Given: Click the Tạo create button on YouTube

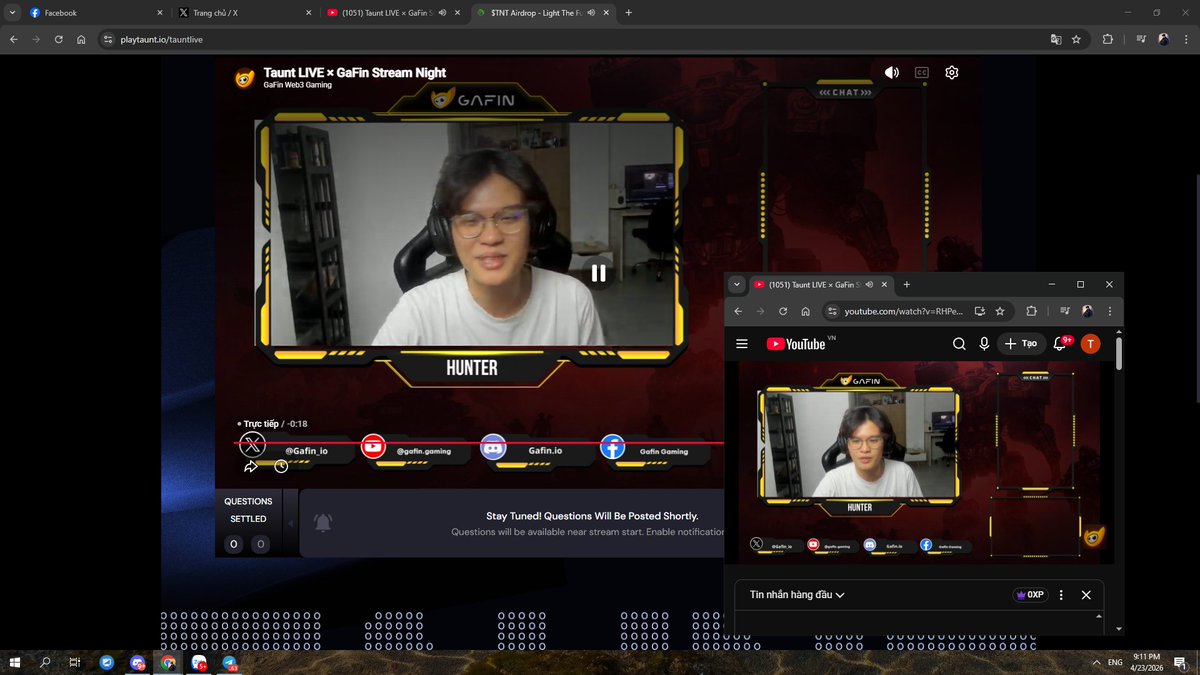Looking at the screenshot, I should [1022, 344].
